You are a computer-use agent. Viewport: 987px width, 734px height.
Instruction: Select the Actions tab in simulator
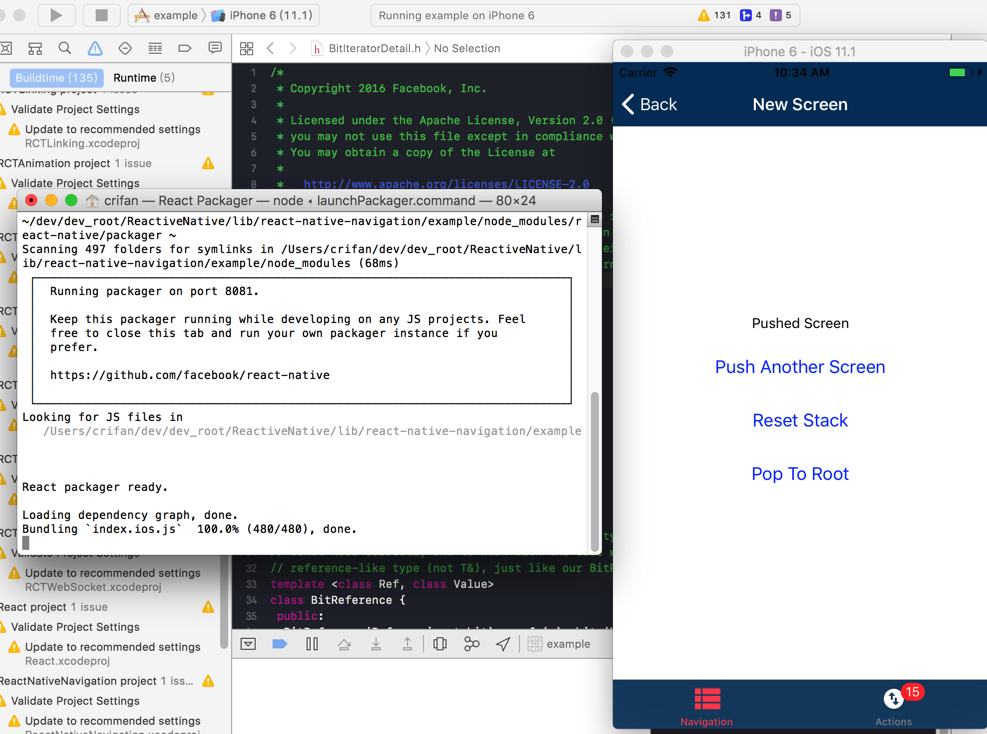[x=893, y=707]
